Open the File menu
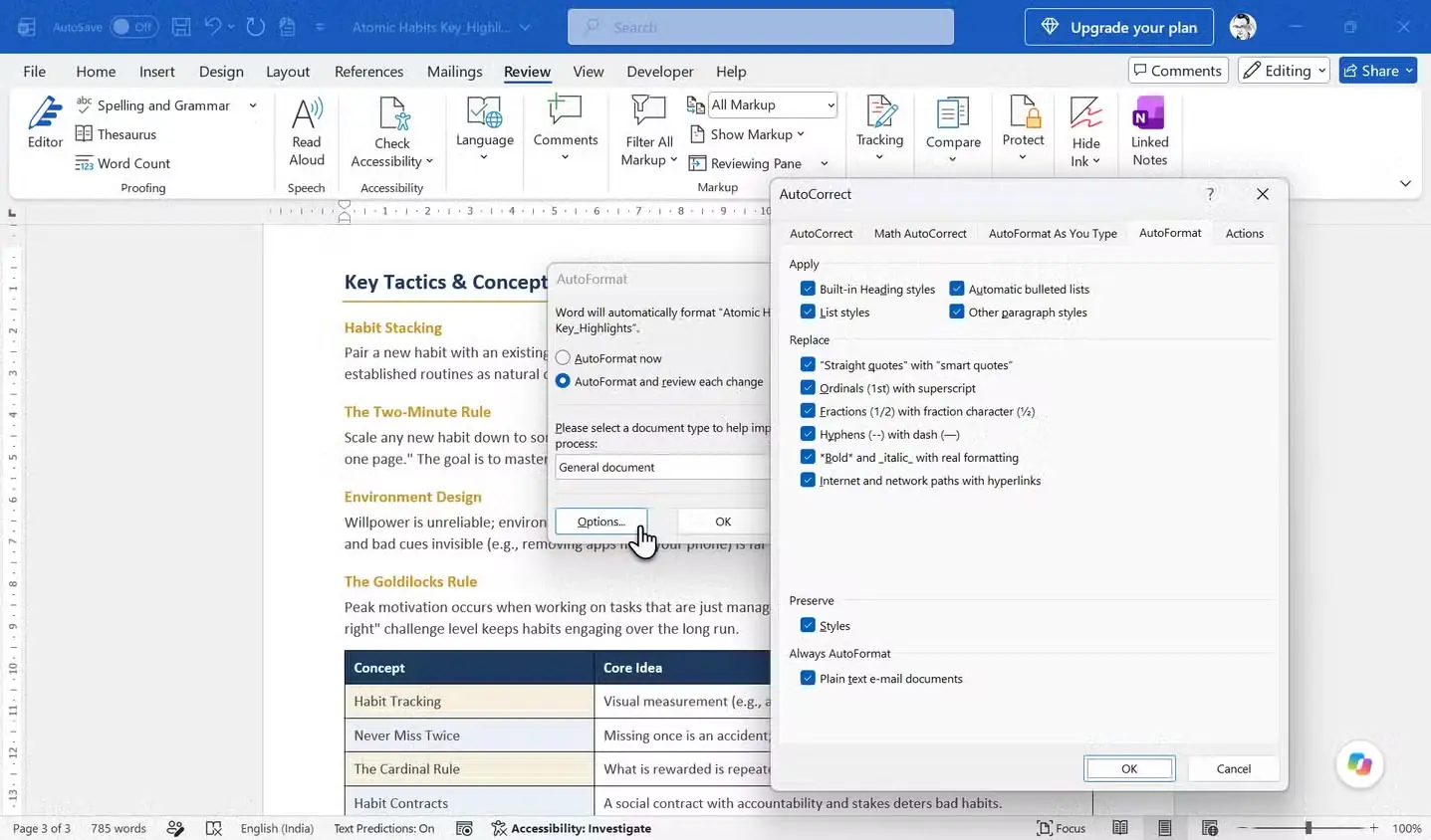Image resolution: width=1431 pixels, height=840 pixels. tap(34, 72)
